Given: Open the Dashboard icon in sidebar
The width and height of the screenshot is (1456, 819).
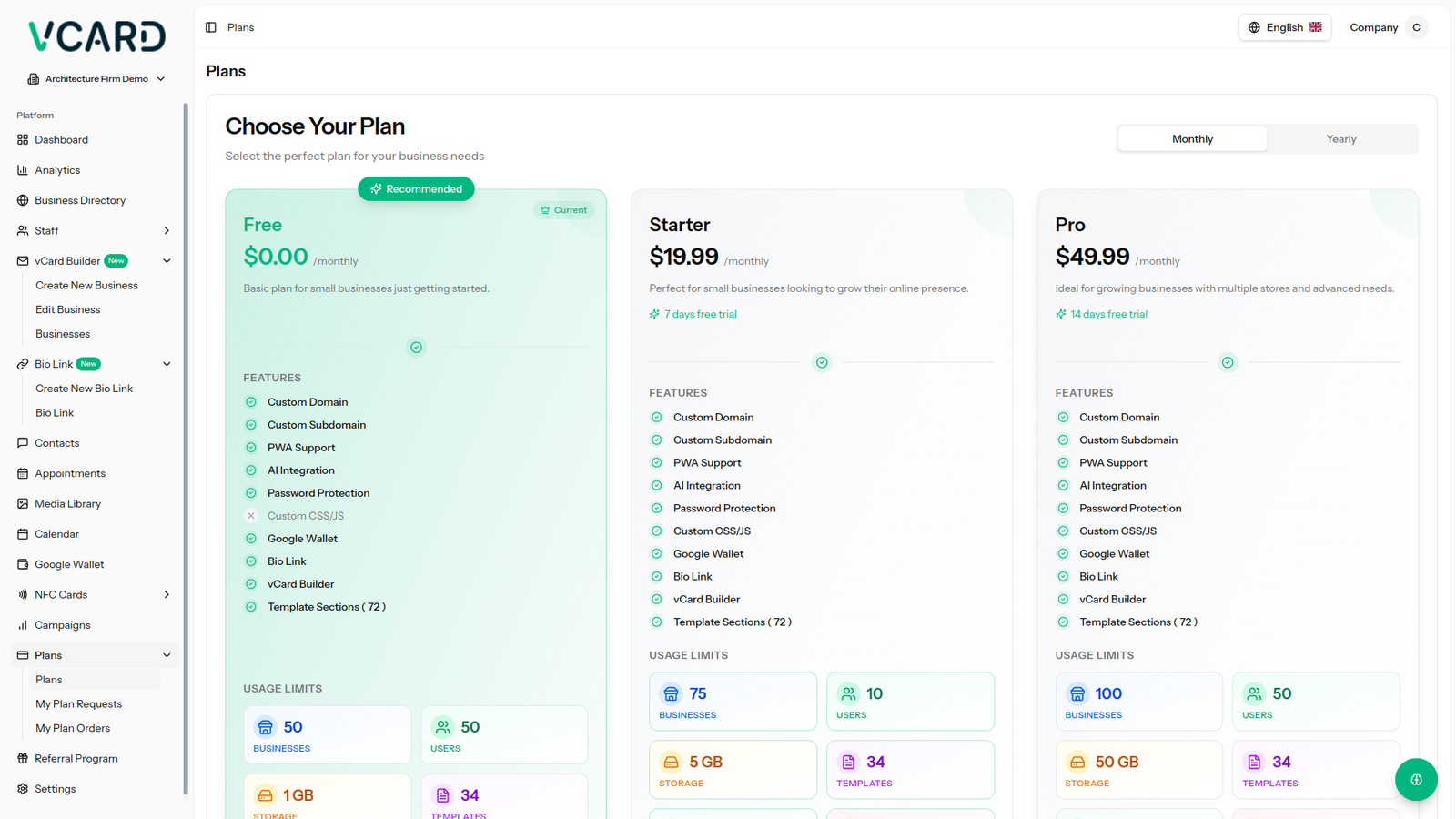Looking at the screenshot, I should [x=23, y=140].
